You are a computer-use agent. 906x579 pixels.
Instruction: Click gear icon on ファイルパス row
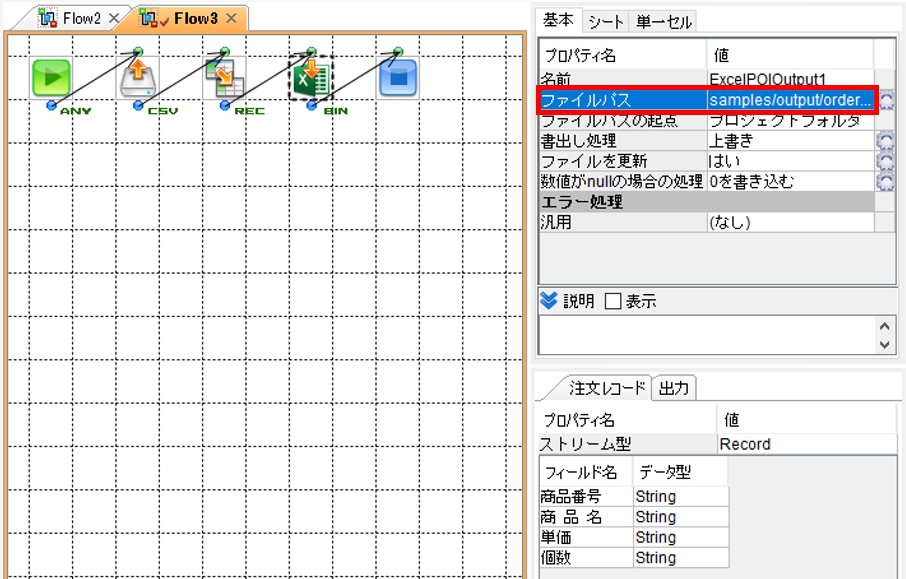coord(886,101)
